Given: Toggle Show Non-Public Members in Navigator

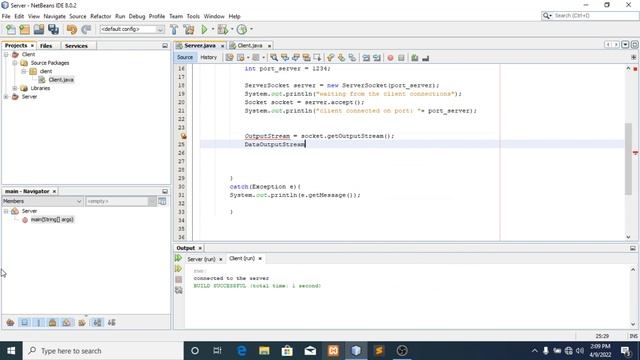Looking at the screenshot, I should coord(52,322).
